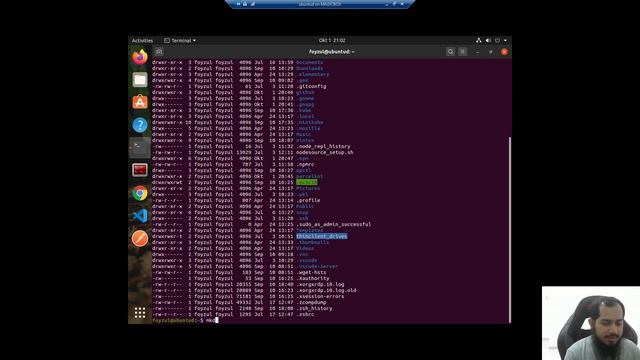
Task: Click the .zcompdump file entry
Action: (311, 302)
